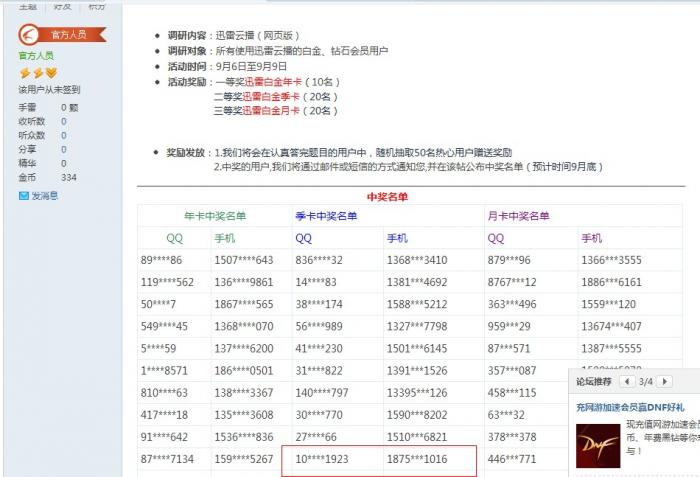The width and height of the screenshot is (700, 477).
Task: Click the cell 1536****836
Action: click(x=244, y=437)
